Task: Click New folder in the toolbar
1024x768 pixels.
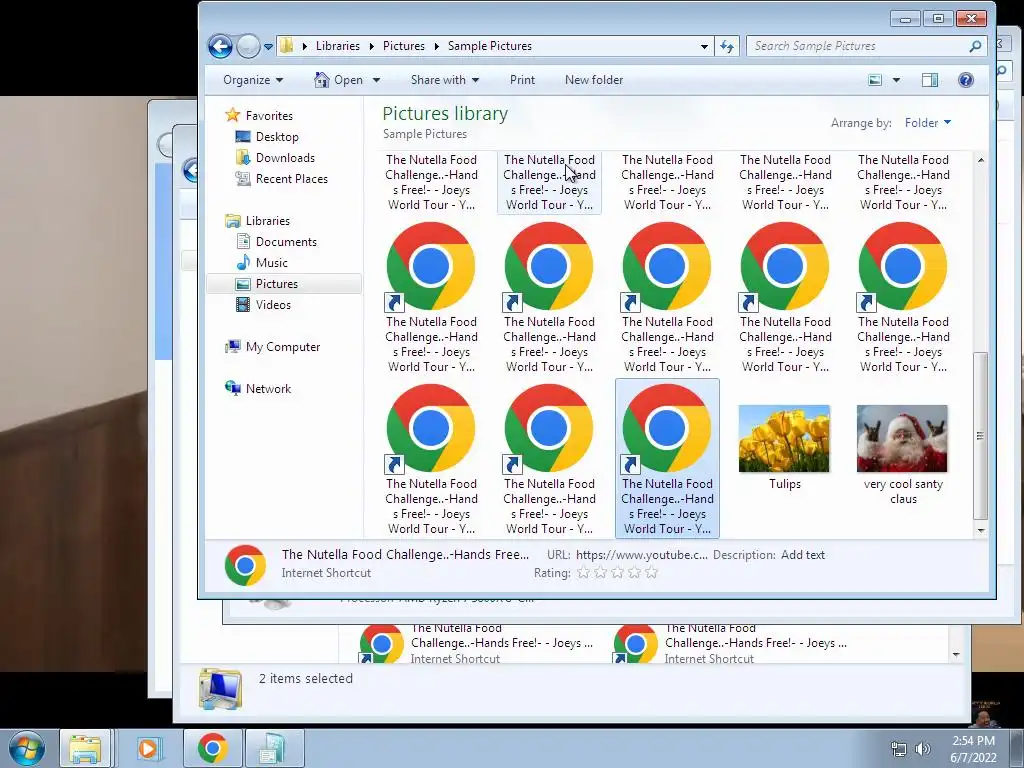Action: (x=594, y=80)
